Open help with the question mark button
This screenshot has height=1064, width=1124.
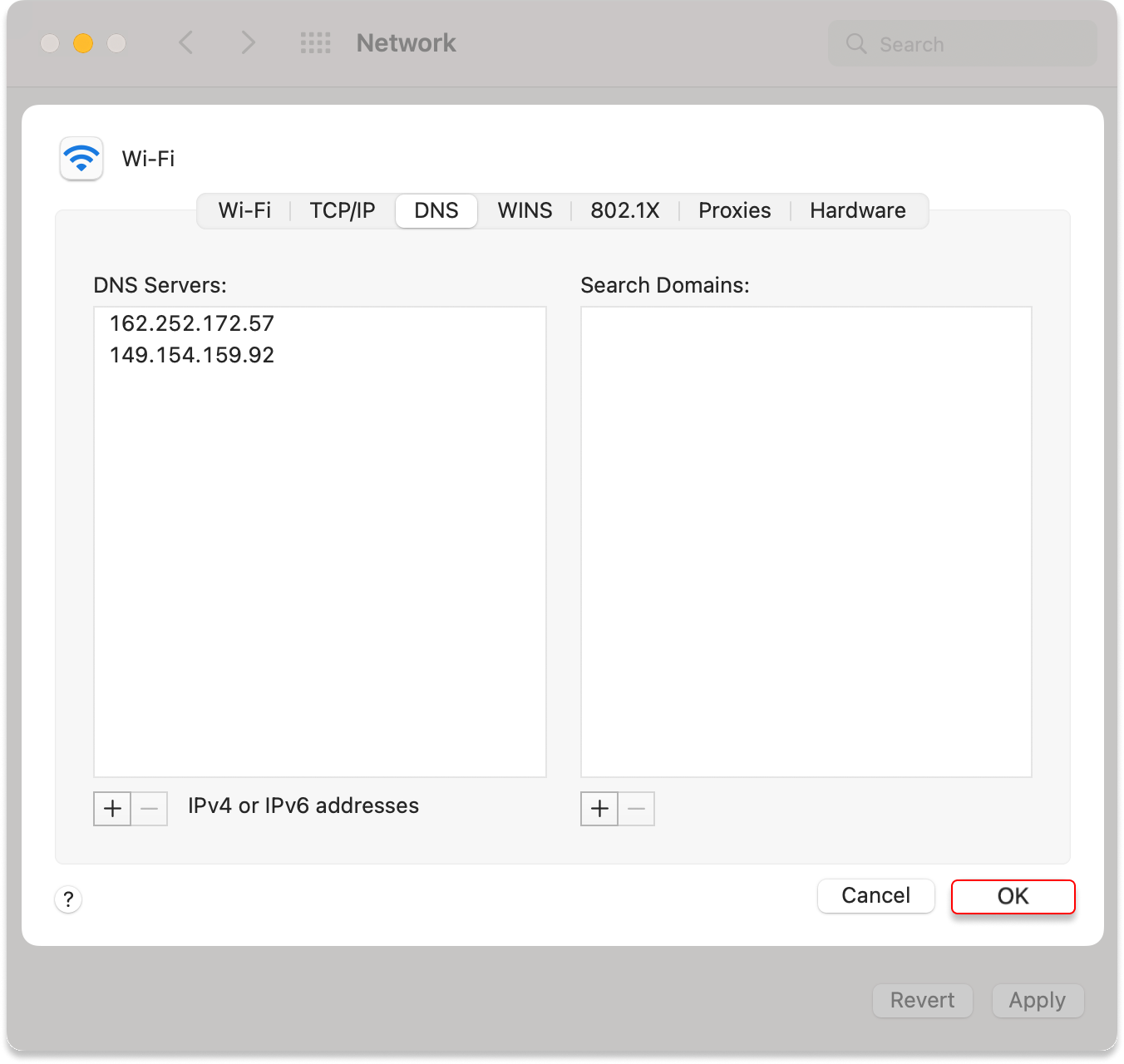[68, 899]
